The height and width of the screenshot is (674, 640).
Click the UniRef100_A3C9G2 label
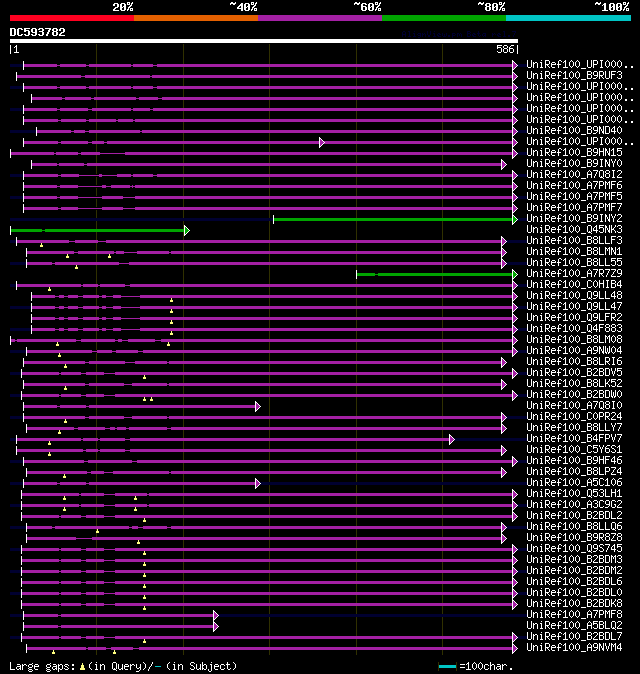(574, 505)
